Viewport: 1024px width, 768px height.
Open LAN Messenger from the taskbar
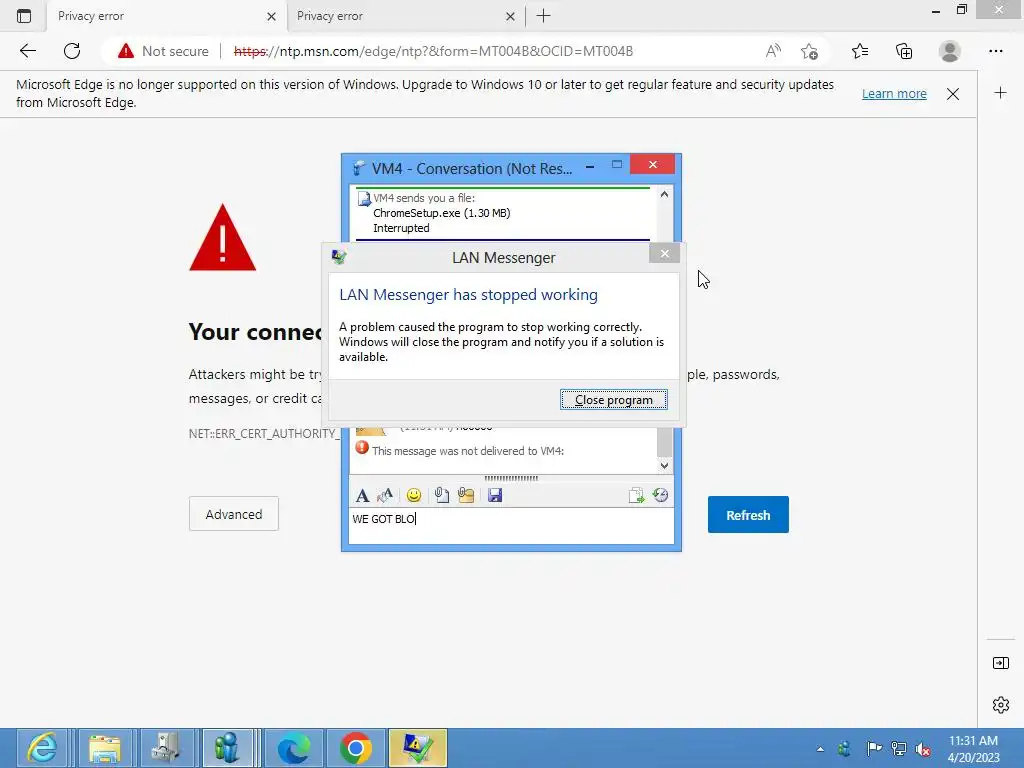click(227, 748)
